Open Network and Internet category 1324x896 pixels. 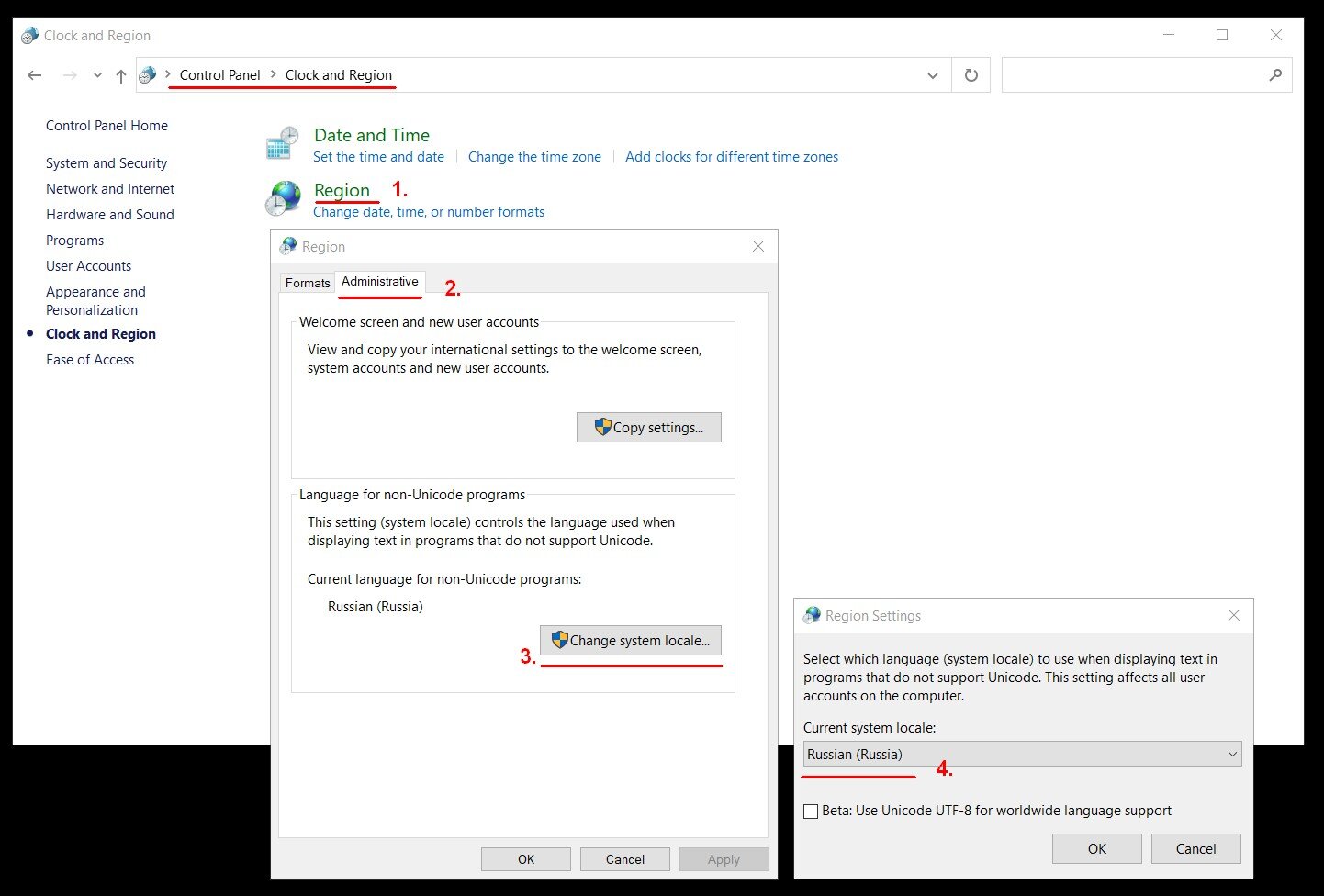(x=110, y=189)
